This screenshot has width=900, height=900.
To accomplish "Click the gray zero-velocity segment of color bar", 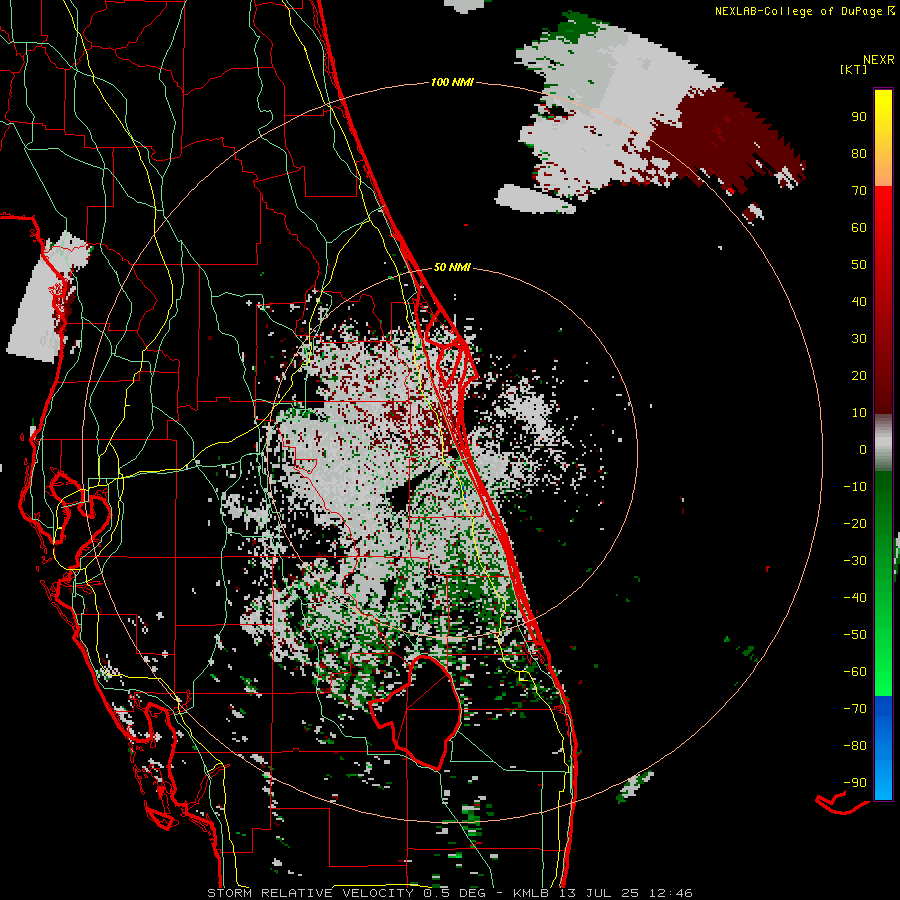I will click(883, 443).
